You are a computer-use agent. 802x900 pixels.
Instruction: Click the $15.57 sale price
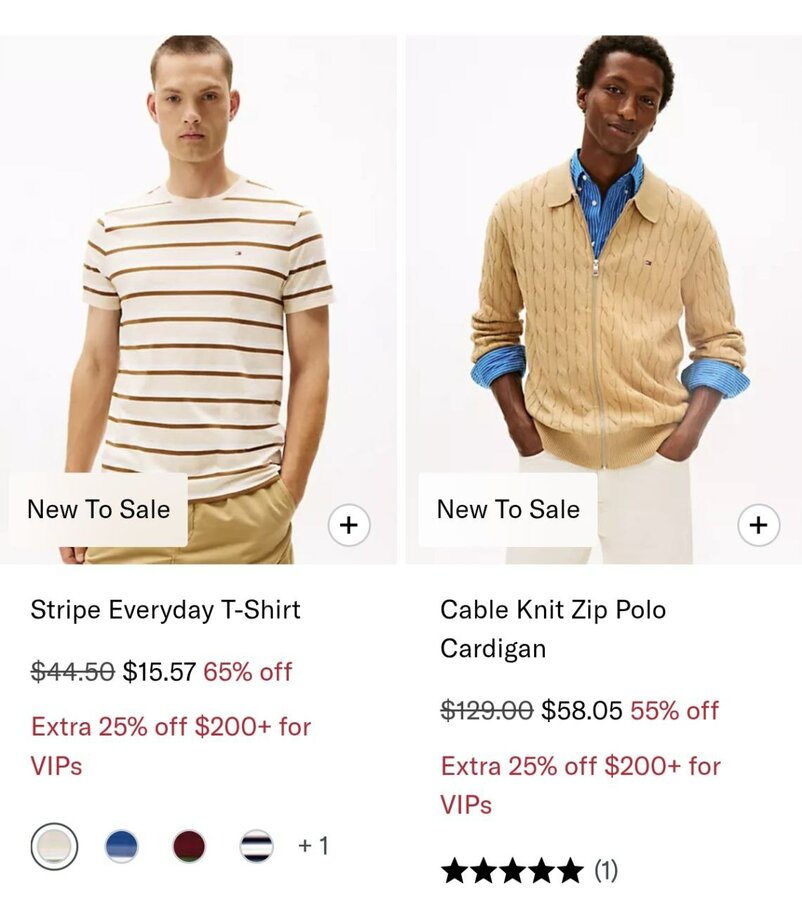[x=159, y=672]
